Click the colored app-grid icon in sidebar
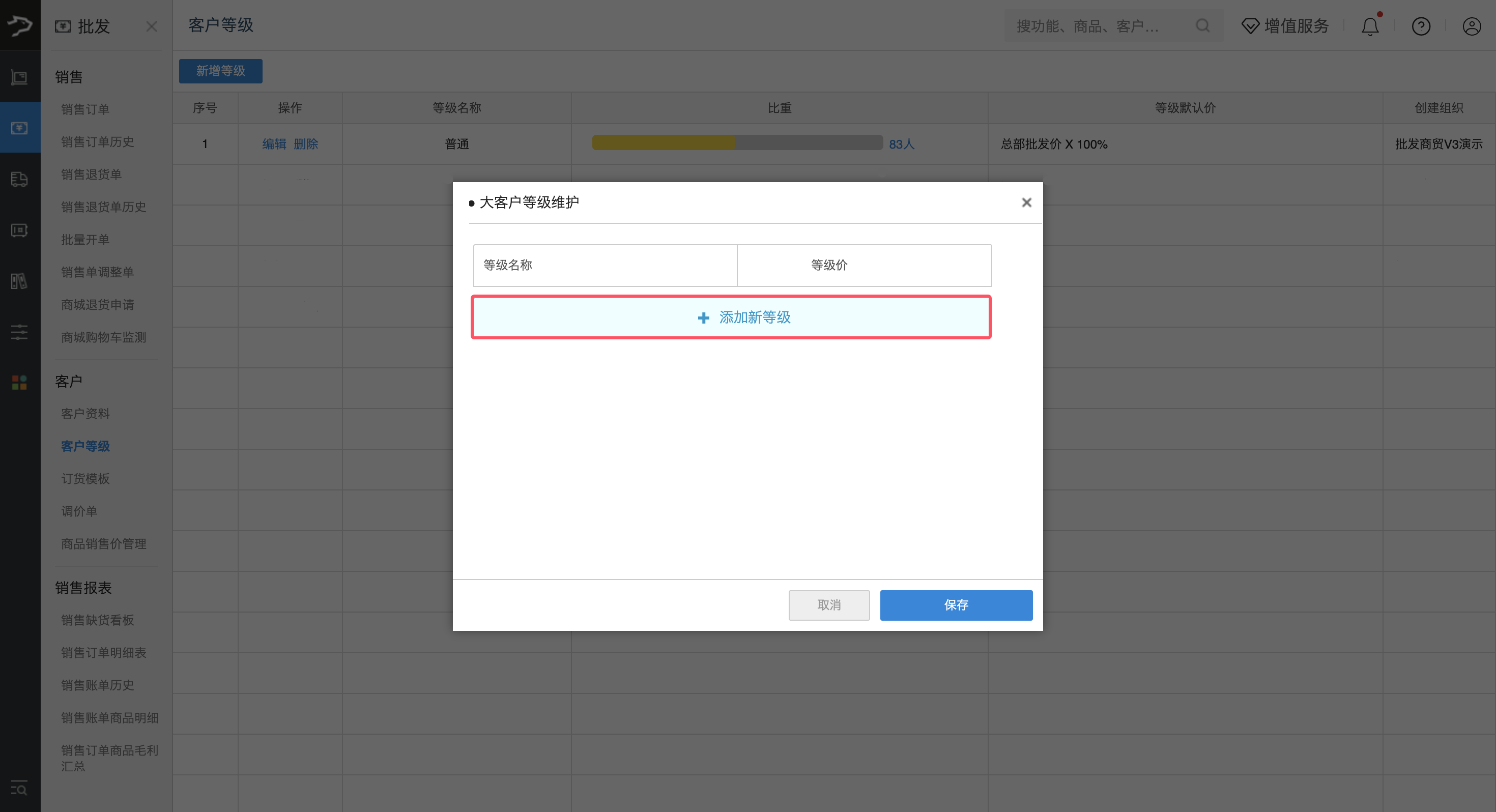This screenshot has height=812, width=1496. (x=20, y=382)
